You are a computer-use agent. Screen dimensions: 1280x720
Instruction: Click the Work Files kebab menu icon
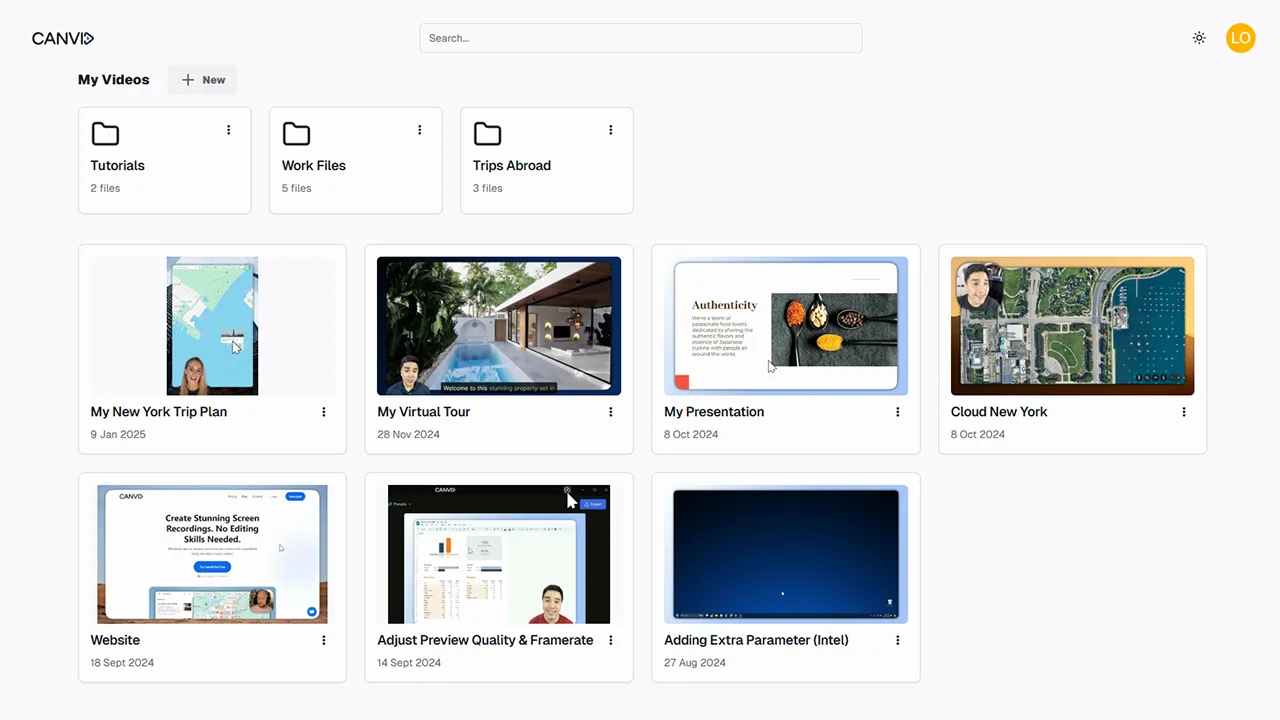[x=419, y=130]
